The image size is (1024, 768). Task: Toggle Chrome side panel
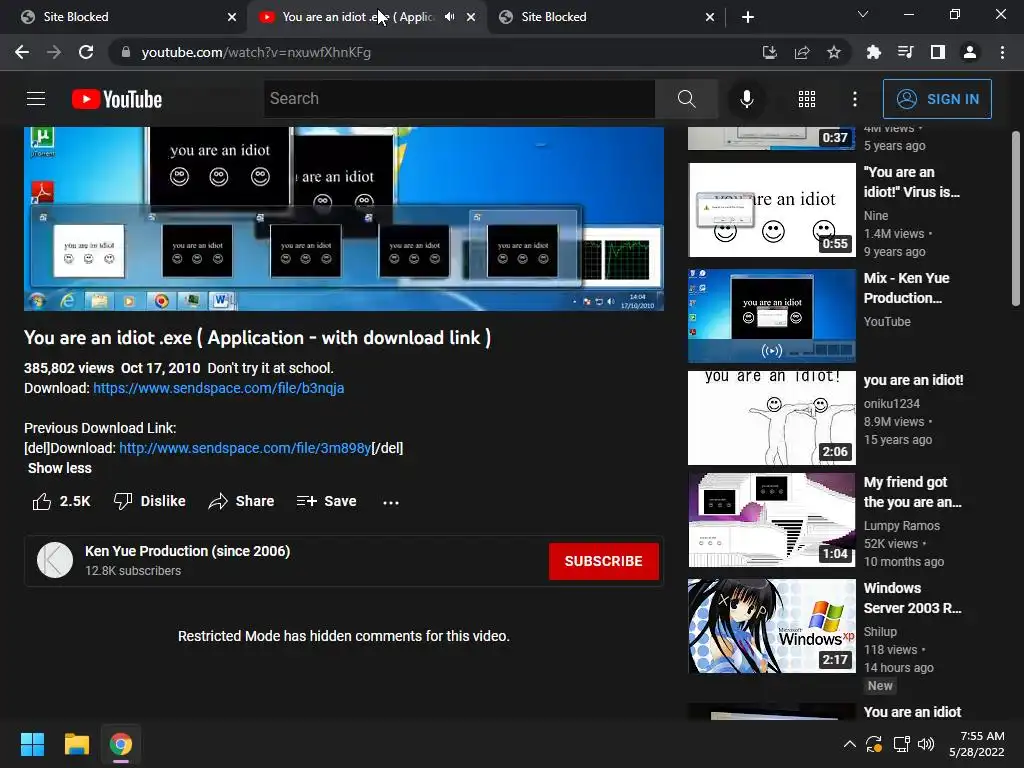tap(938, 52)
